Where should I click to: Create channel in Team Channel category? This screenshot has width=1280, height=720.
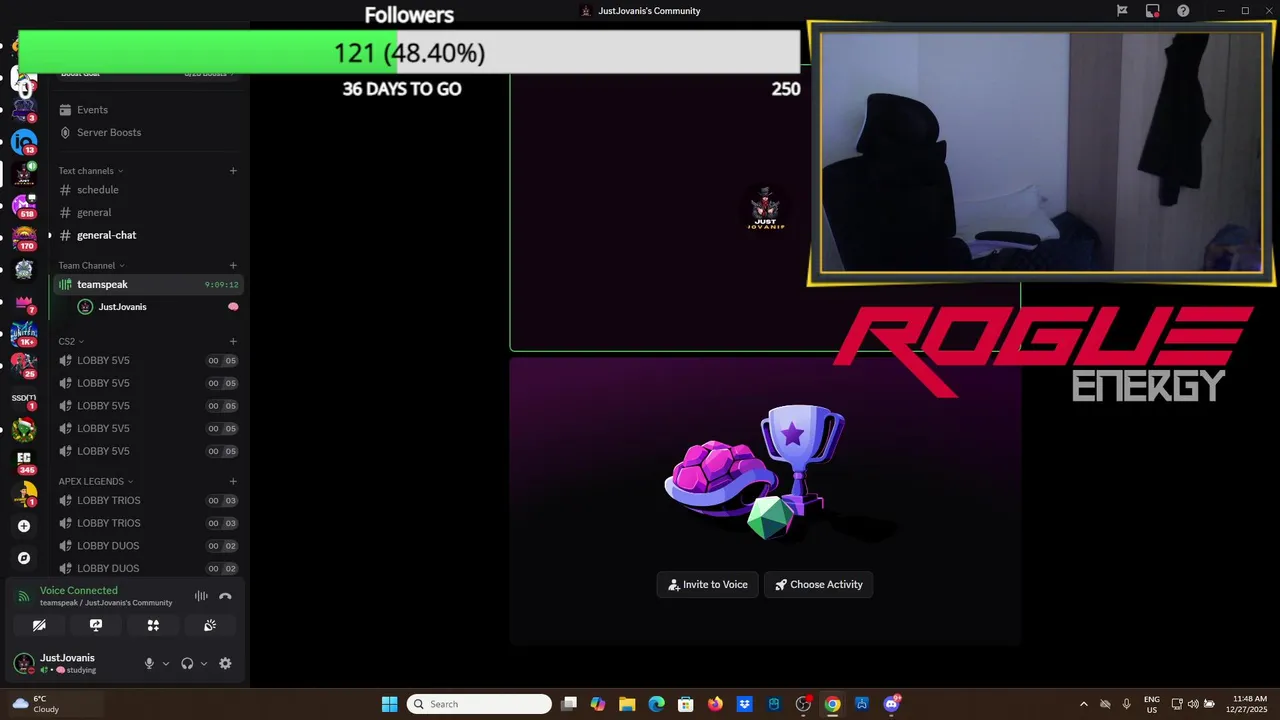[x=233, y=266]
